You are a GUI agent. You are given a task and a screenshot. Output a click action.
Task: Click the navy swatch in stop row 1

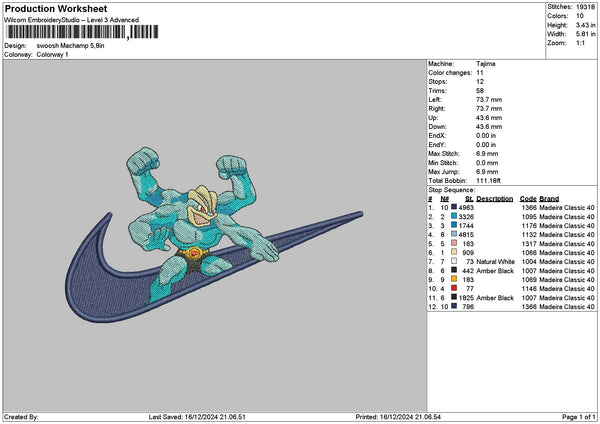454,207
